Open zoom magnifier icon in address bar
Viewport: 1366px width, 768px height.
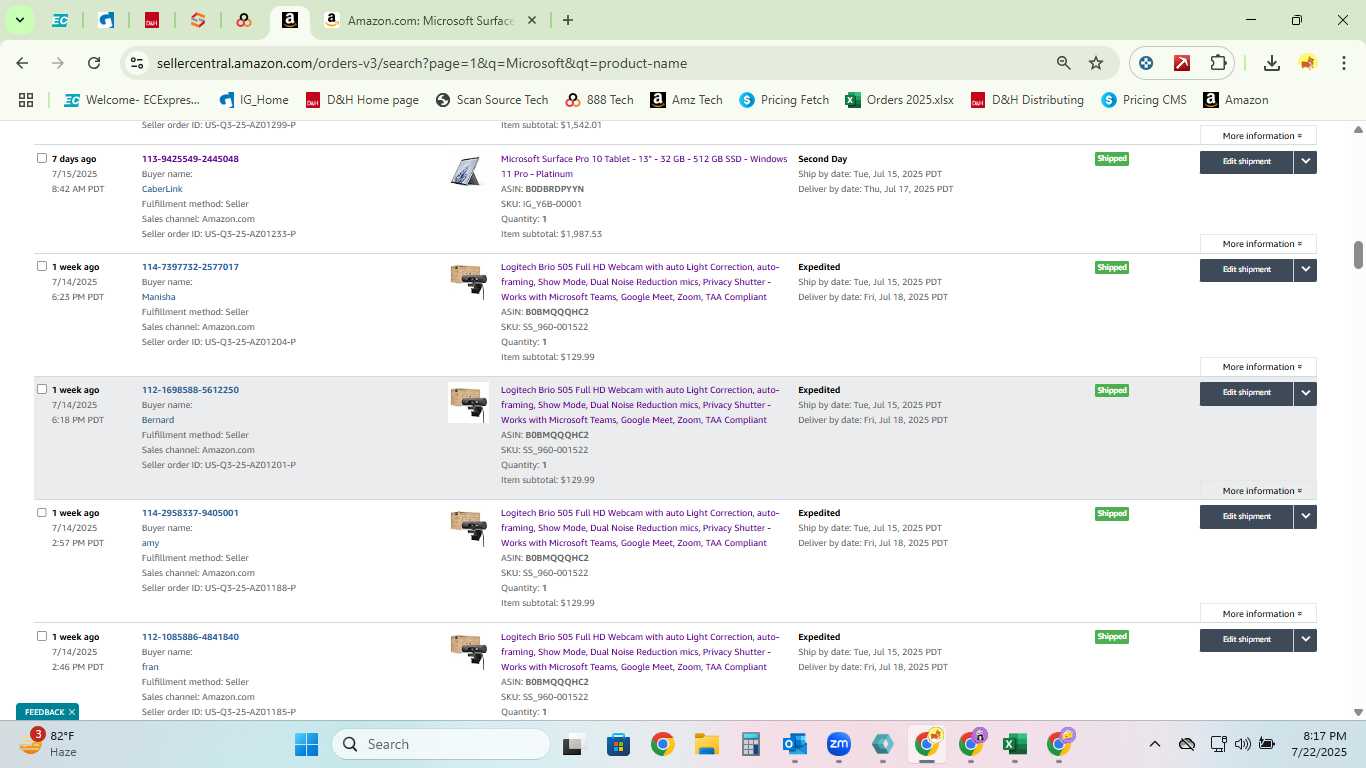tap(1064, 63)
